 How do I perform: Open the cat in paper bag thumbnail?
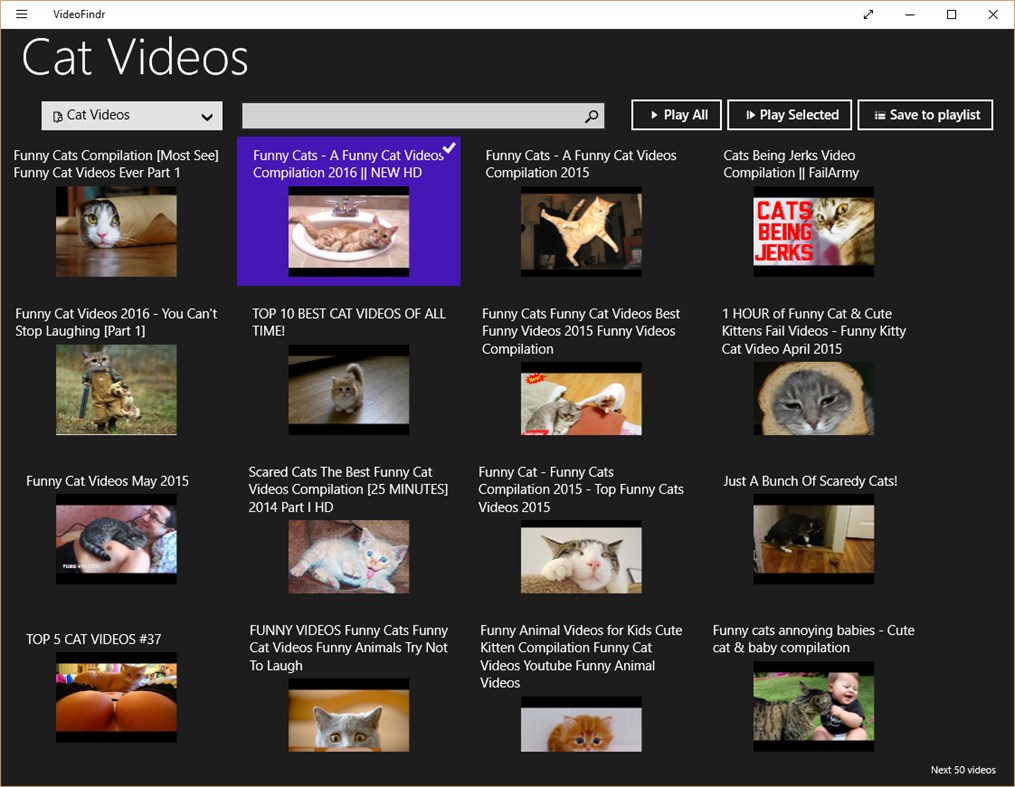(x=116, y=232)
